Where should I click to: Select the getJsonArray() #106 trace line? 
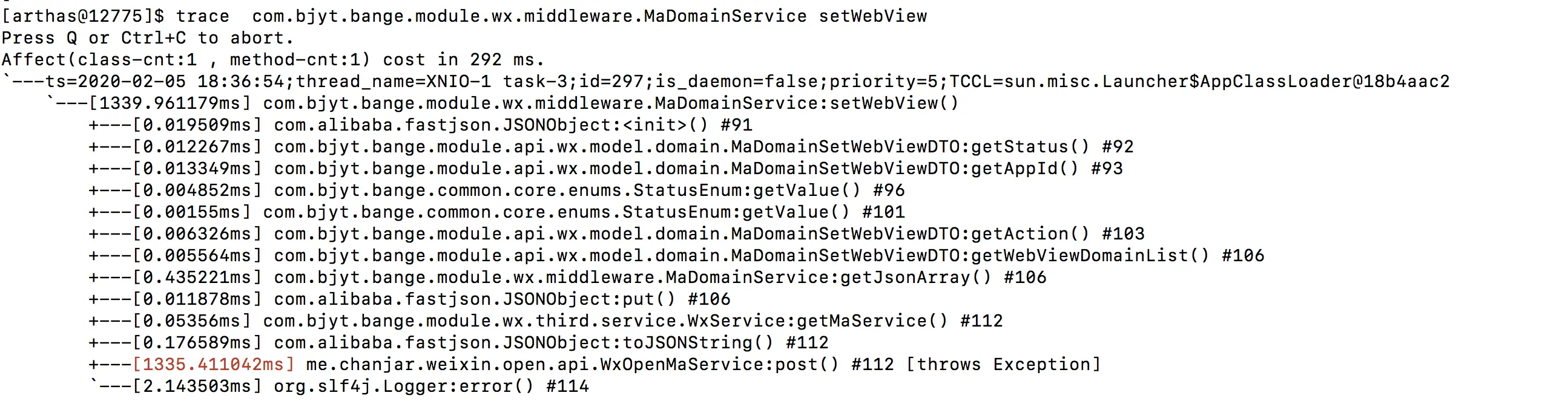pyautogui.click(x=568, y=278)
